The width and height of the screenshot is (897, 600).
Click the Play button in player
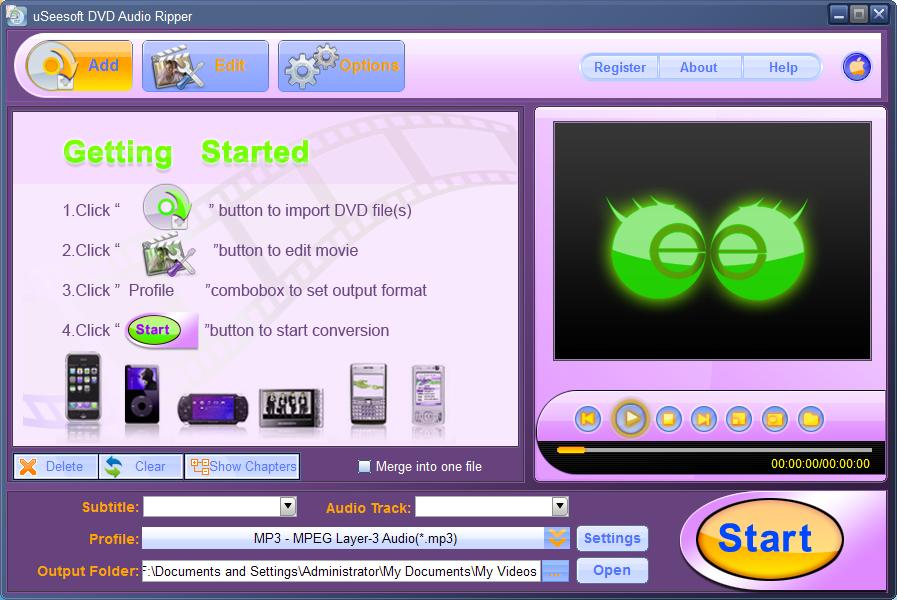(630, 419)
